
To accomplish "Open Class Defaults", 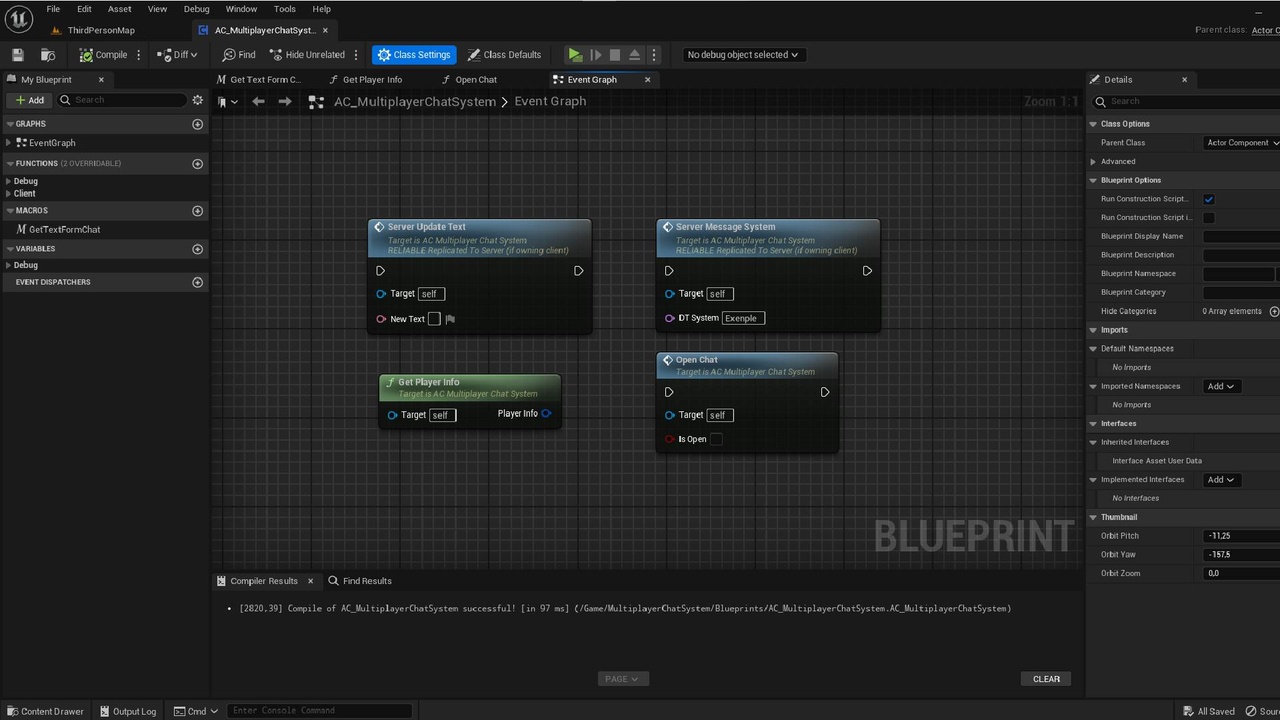I will click(505, 55).
